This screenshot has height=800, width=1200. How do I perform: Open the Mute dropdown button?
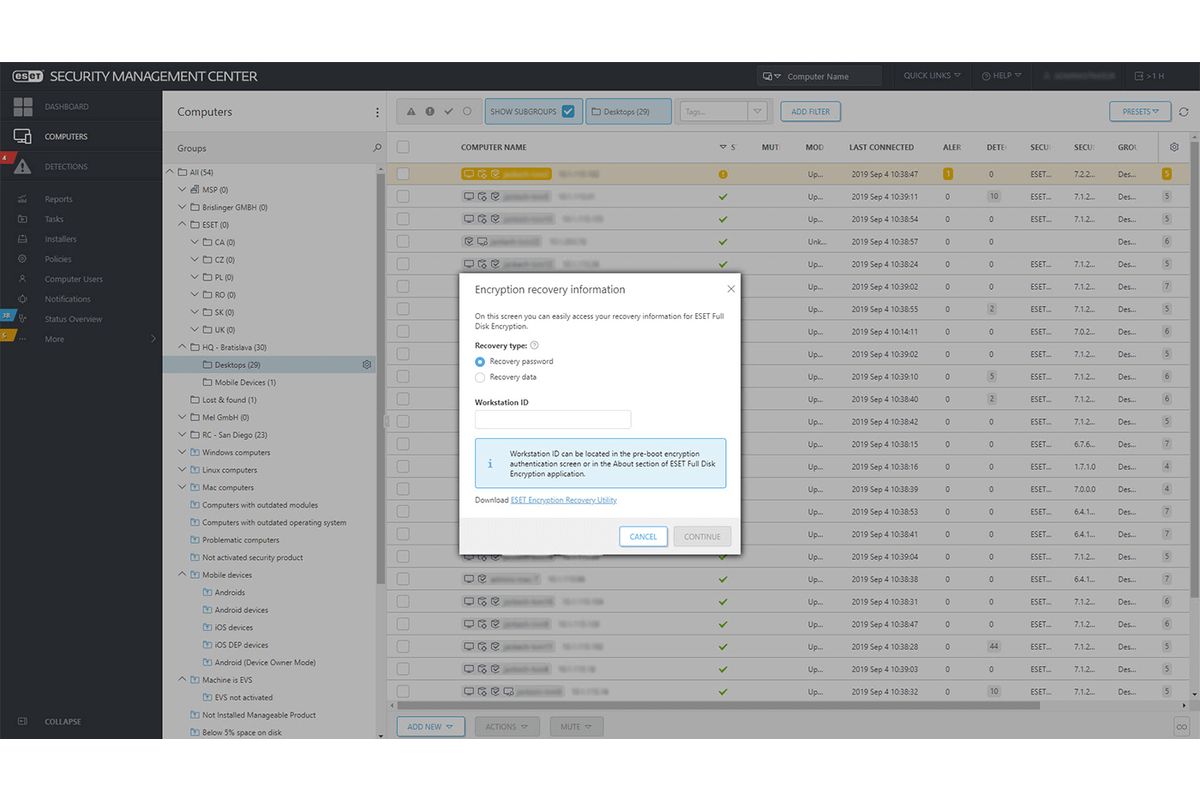(576, 727)
